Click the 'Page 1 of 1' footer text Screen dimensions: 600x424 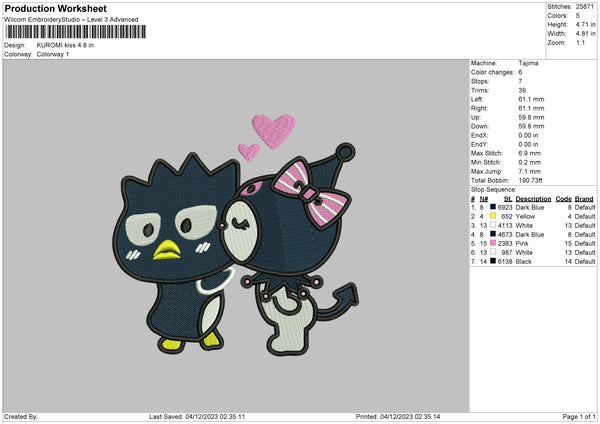579,416
